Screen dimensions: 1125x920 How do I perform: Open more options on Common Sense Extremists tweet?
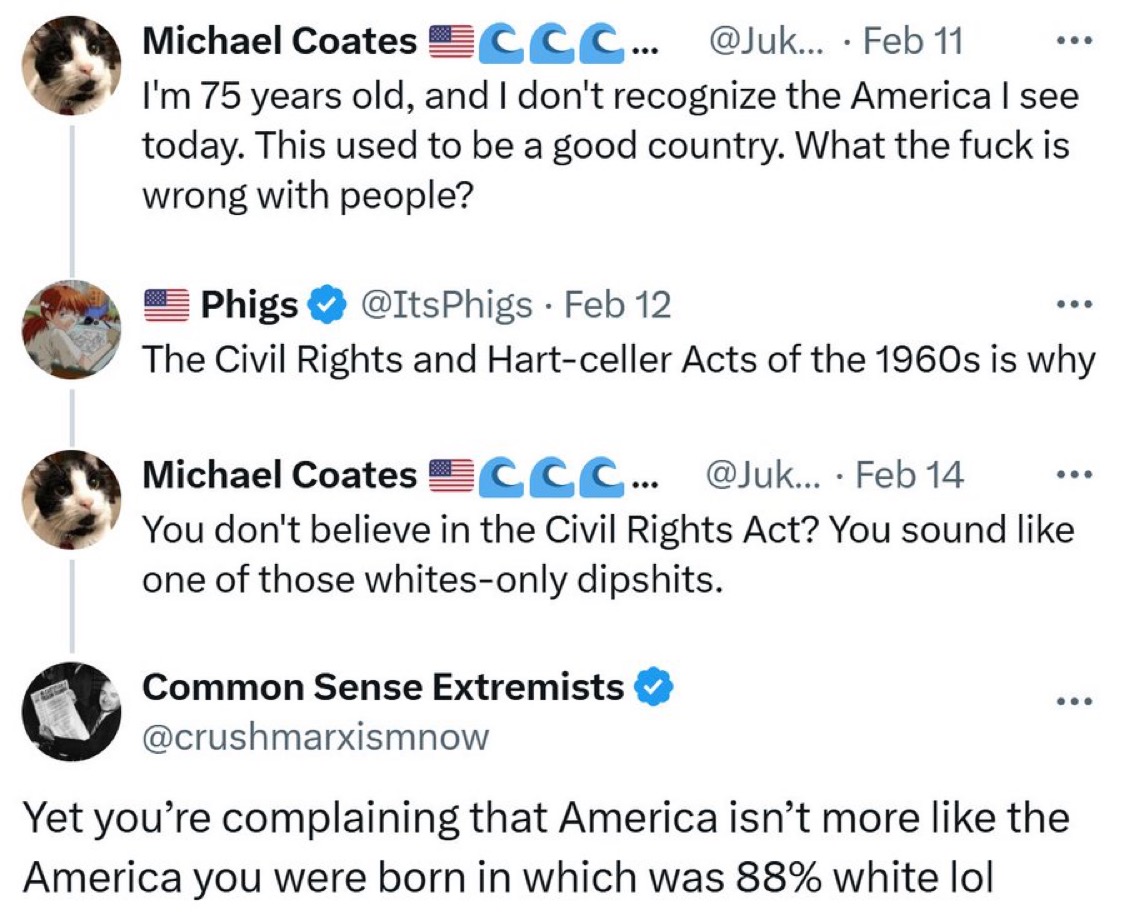coord(1075,700)
